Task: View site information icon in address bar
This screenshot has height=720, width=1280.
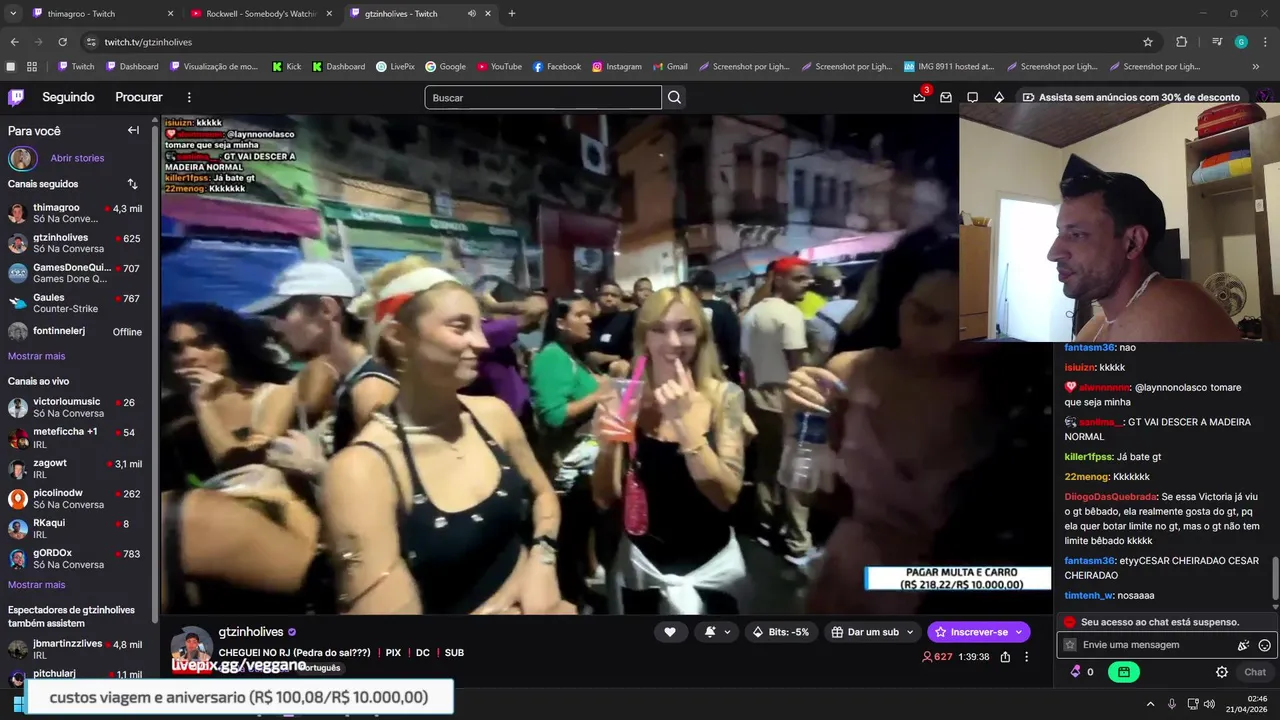Action: [x=91, y=42]
